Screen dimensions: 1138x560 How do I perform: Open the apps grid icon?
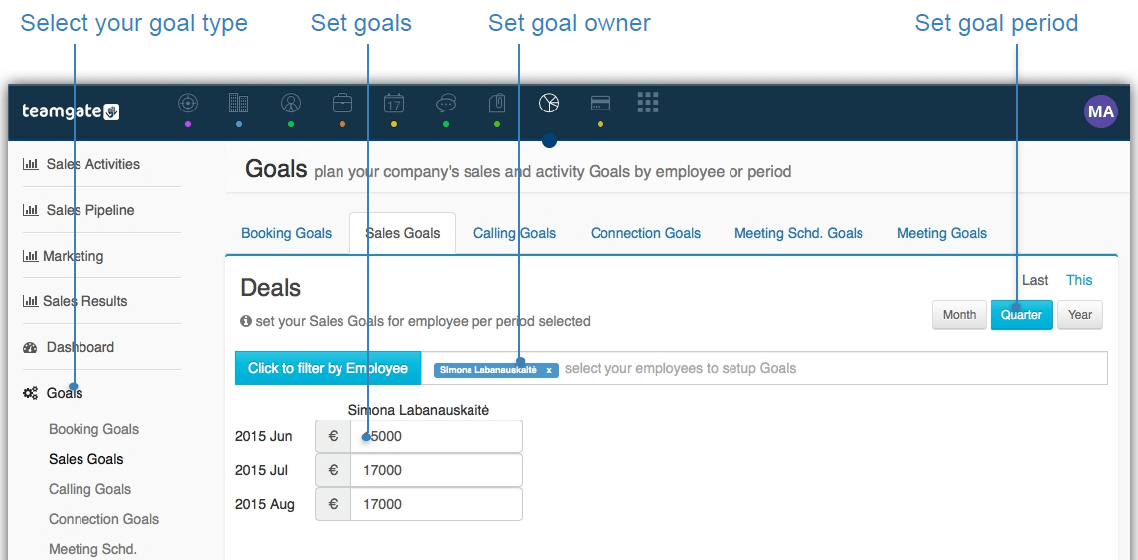pos(648,102)
